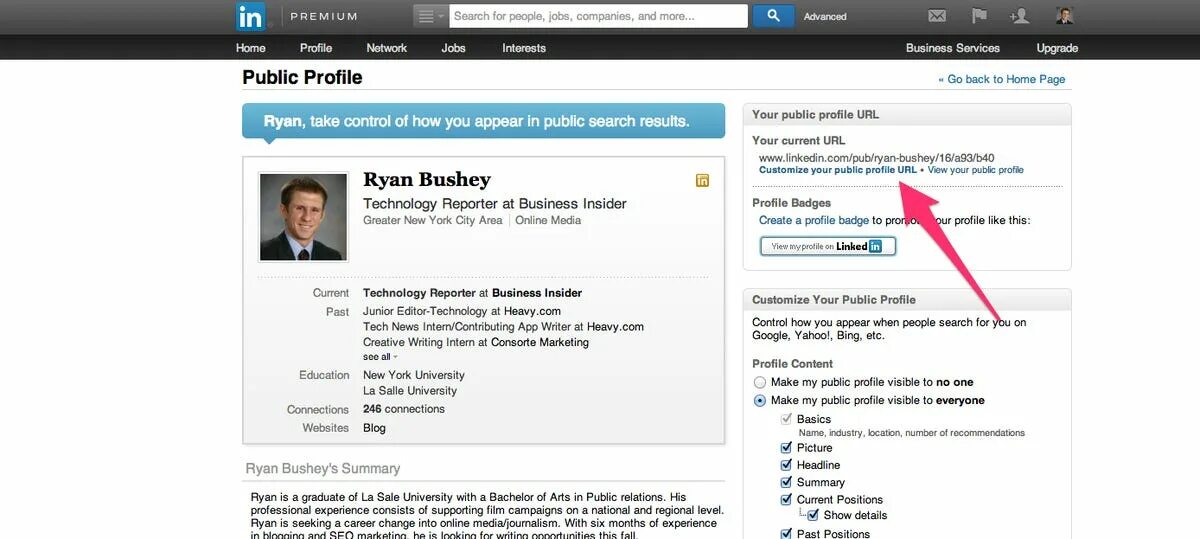Go to the Home menu
Image resolution: width=1200 pixels, height=539 pixels.
coord(251,48)
